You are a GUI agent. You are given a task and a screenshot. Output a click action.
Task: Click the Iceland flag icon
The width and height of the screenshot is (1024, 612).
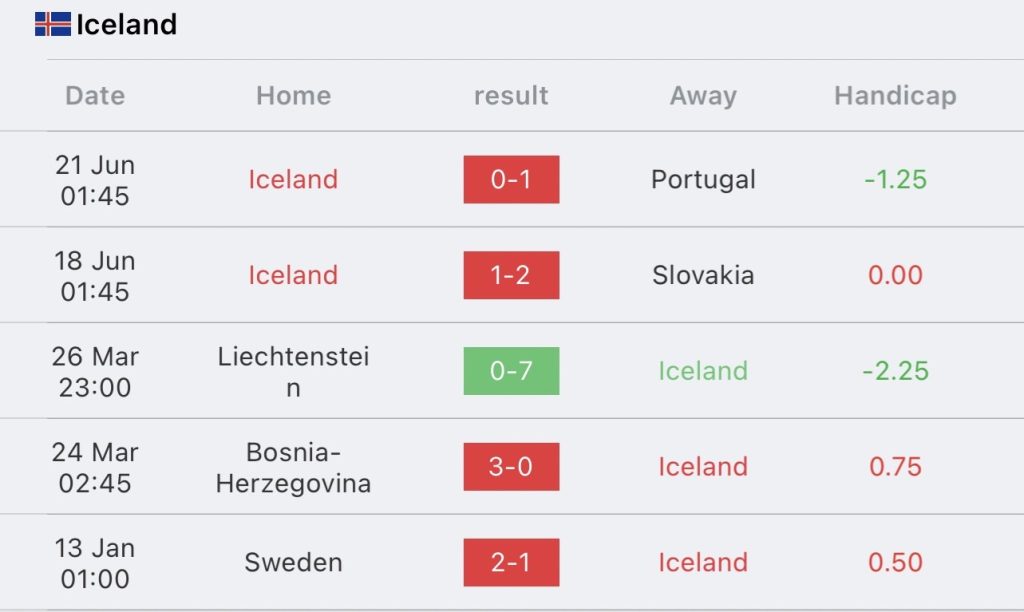coord(52,24)
